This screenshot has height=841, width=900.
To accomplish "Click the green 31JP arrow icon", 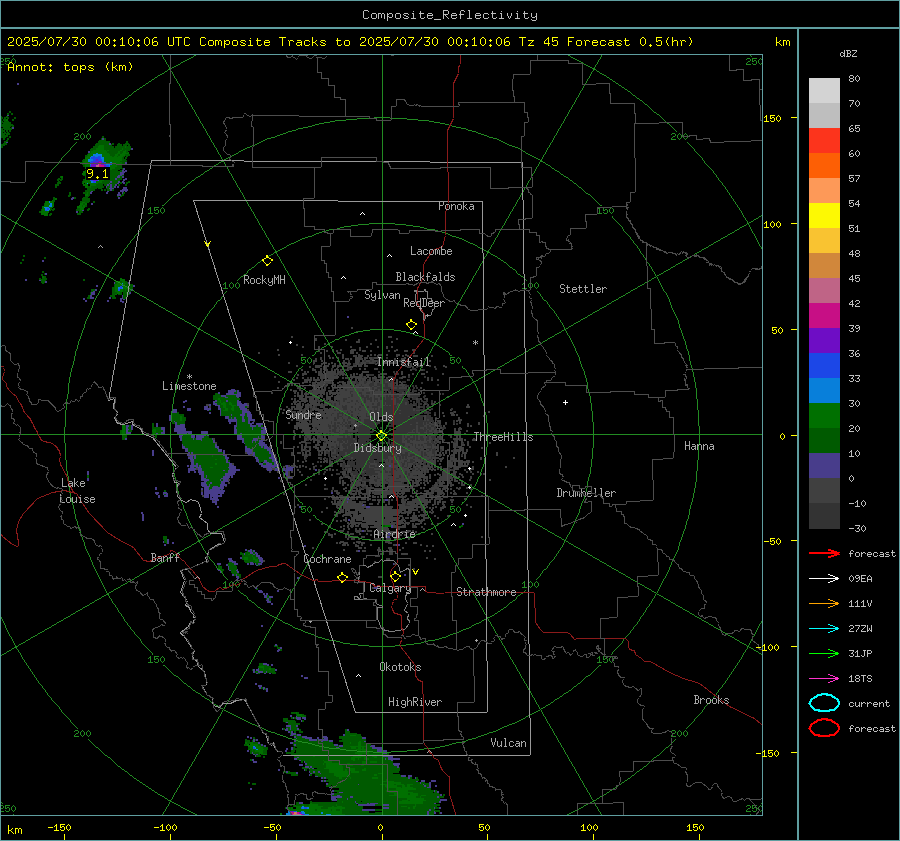I will [x=824, y=653].
